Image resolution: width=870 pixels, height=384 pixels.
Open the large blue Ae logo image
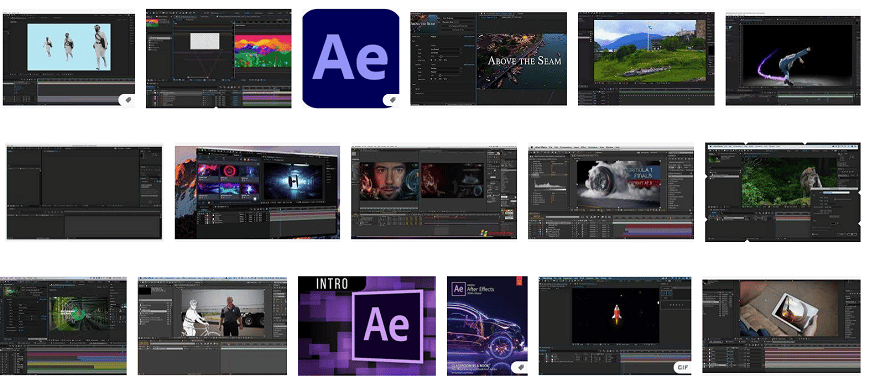point(351,58)
